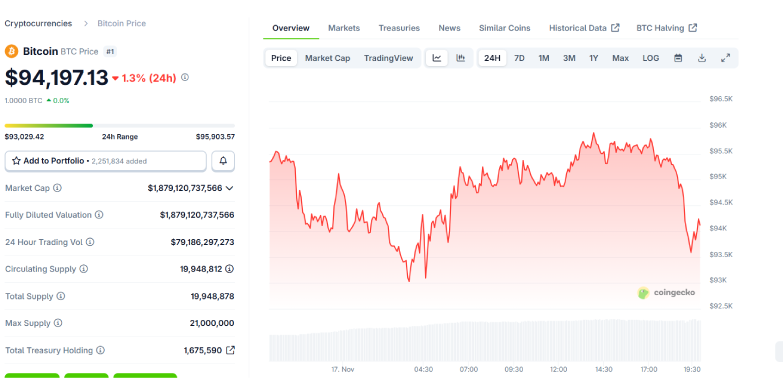
Task: Click the volume bars below the chart
Action: [x=485, y=341]
